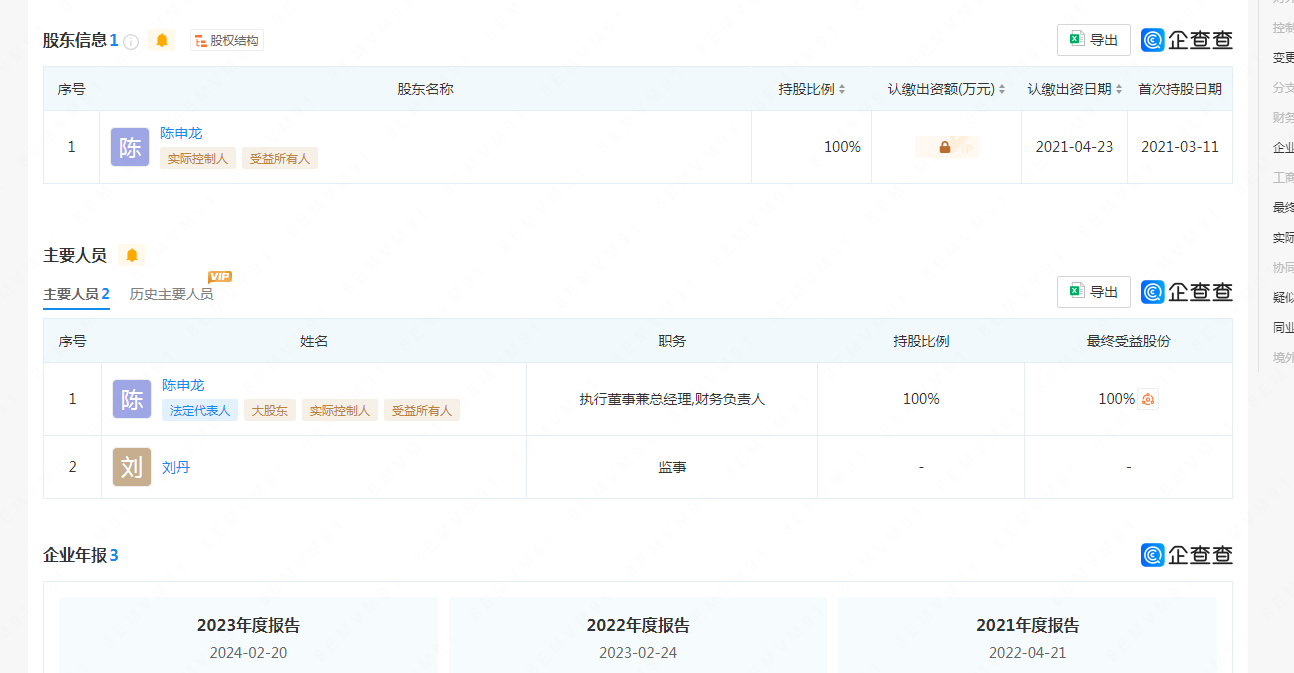Switch to 历史主要人员 tab
Screen dimensions: 1294x673
point(171,294)
